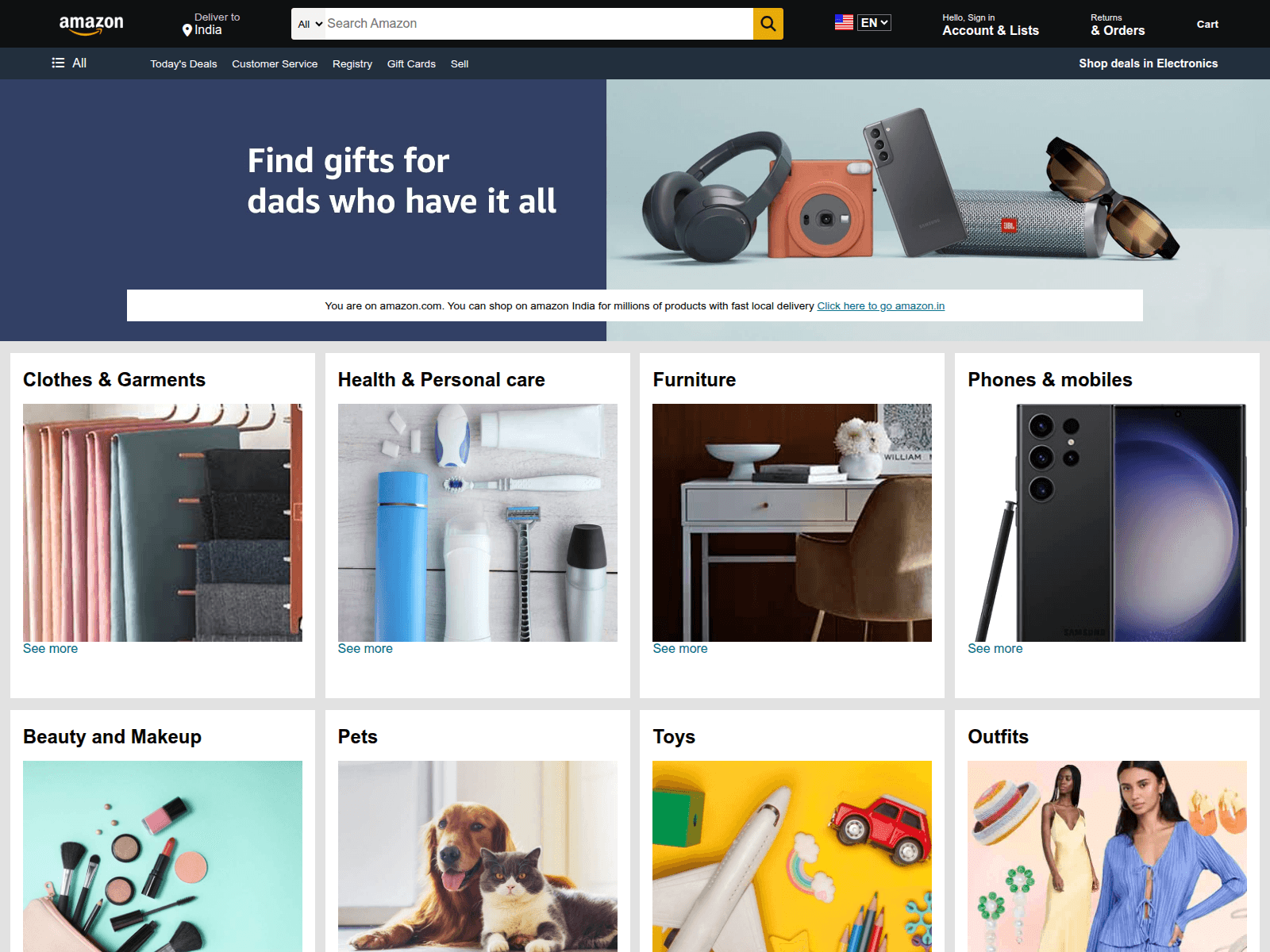This screenshot has width=1270, height=952.
Task: See more under Clothes & Garments
Action: [x=51, y=649]
